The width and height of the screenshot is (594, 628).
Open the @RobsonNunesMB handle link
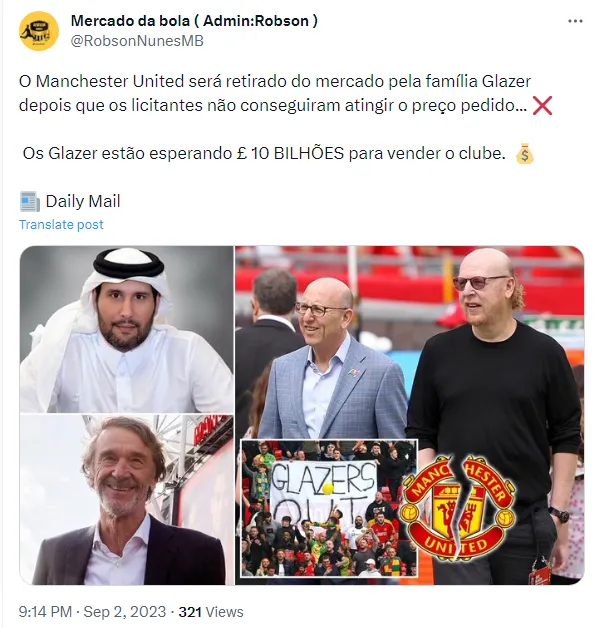pos(137,41)
